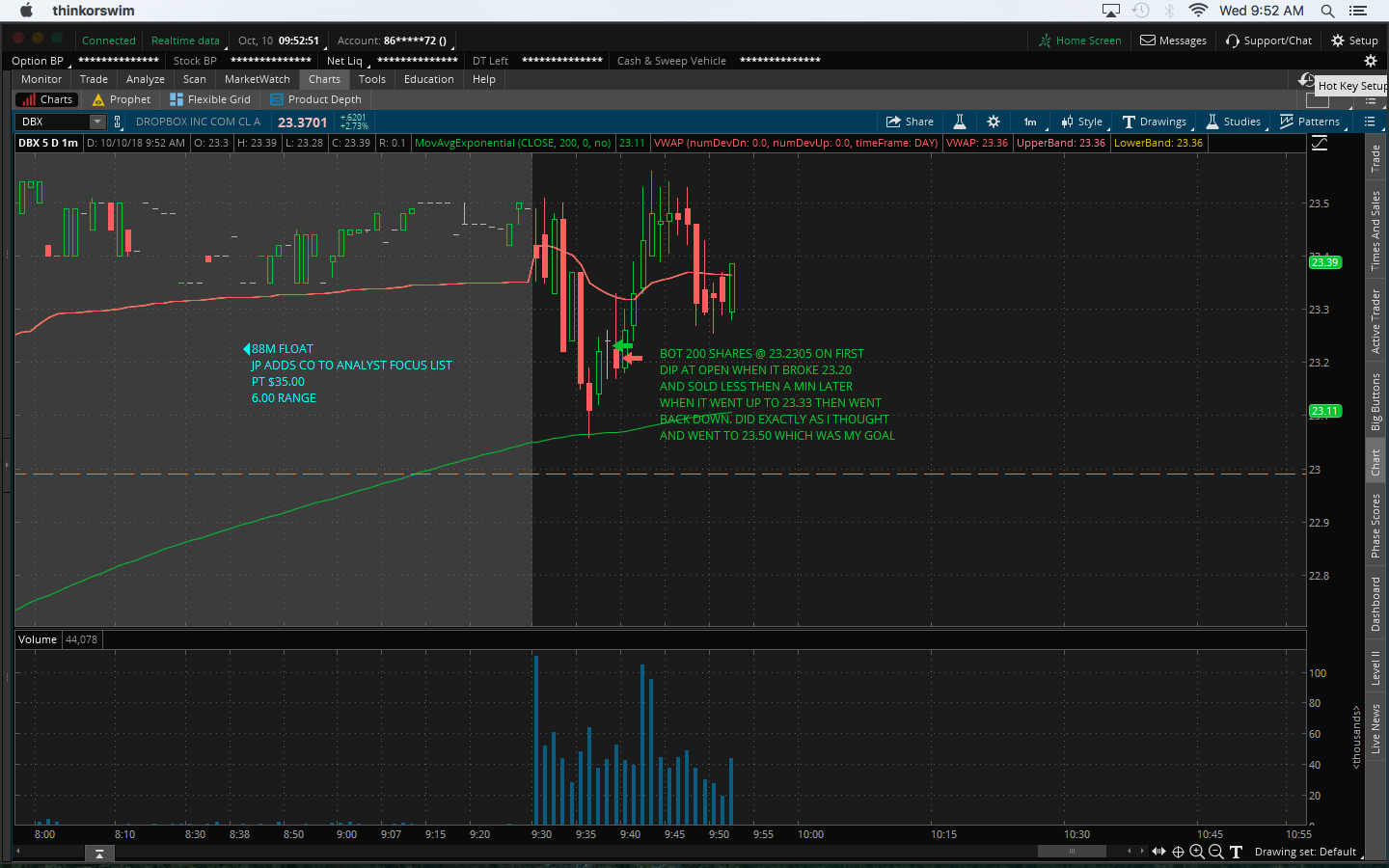Switch to the Tools tab
This screenshot has height=868, width=1389.
point(372,79)
